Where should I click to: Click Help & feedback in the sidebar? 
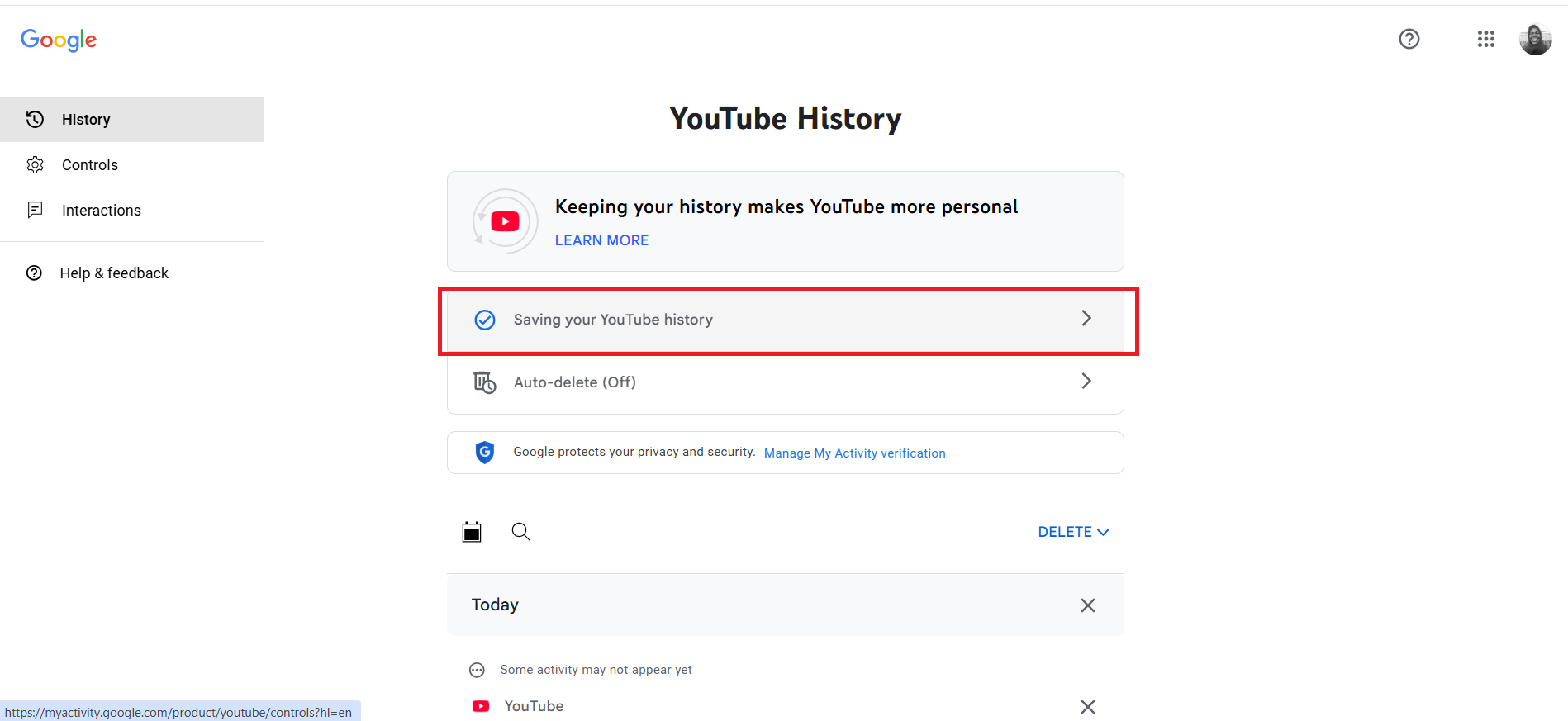(114, 273)
